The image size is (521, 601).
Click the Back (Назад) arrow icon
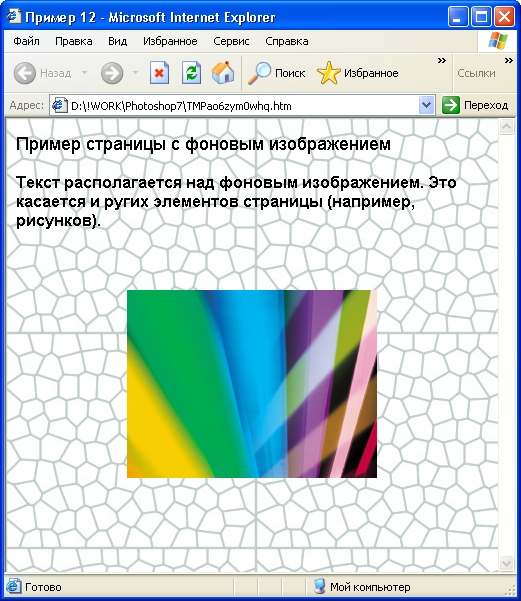coord(25,73)
